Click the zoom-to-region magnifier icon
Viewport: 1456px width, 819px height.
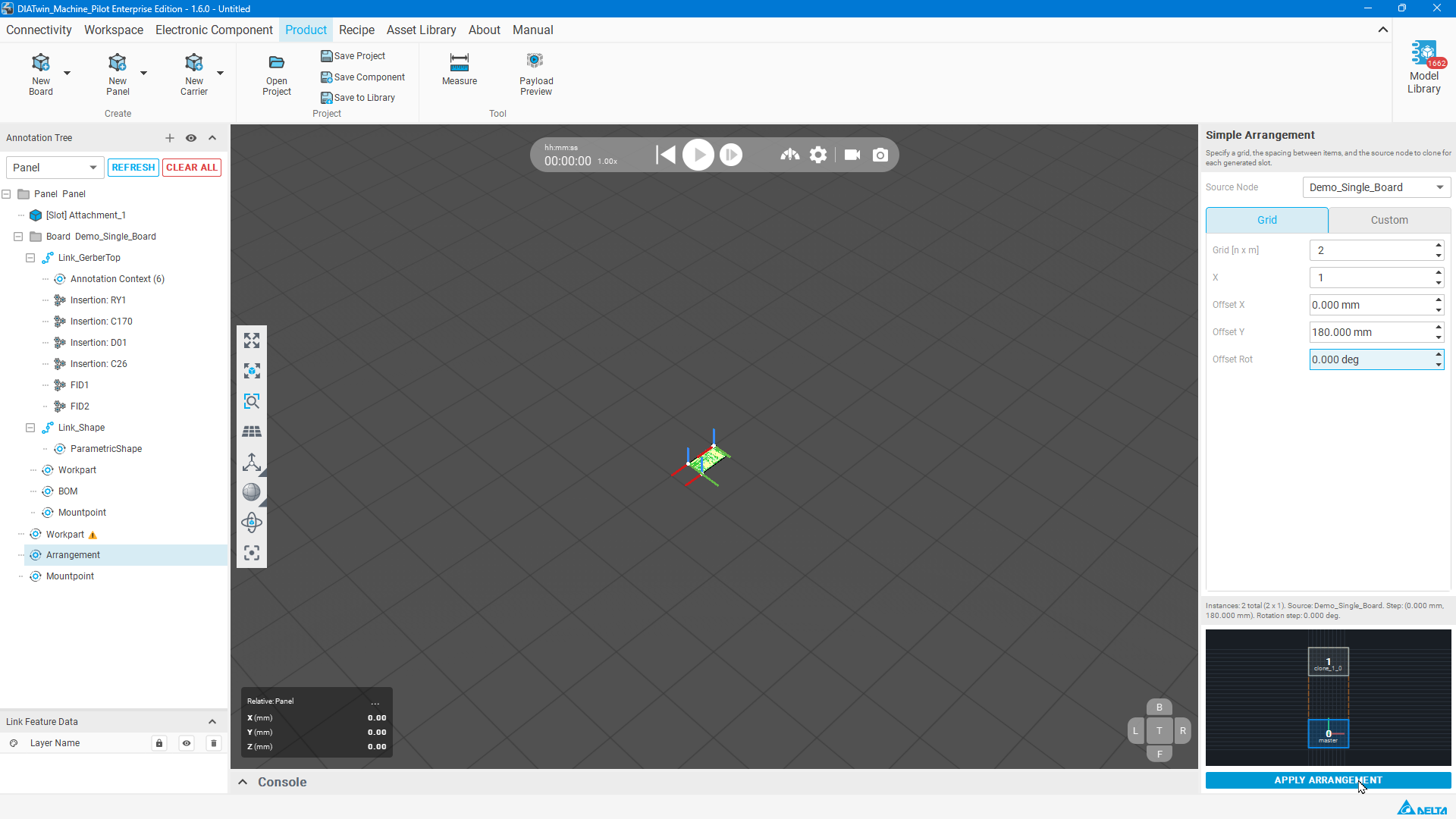tap(252, 401)
